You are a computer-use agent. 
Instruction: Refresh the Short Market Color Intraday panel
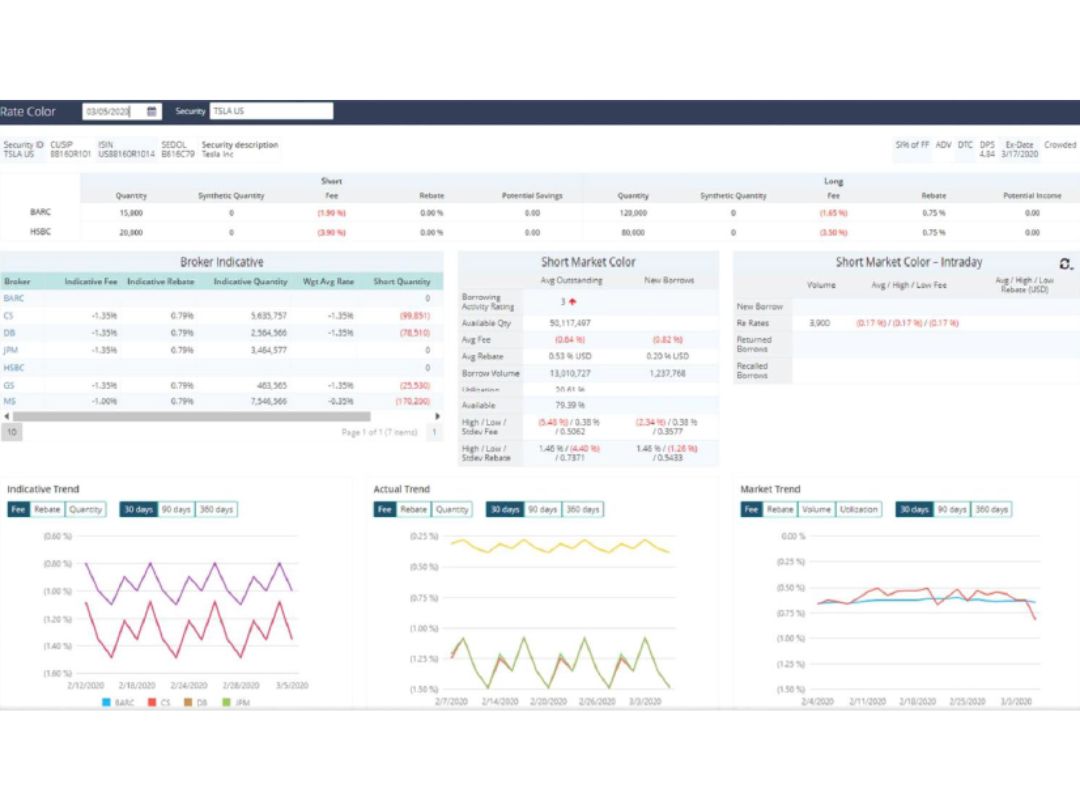click(1065, 264)
